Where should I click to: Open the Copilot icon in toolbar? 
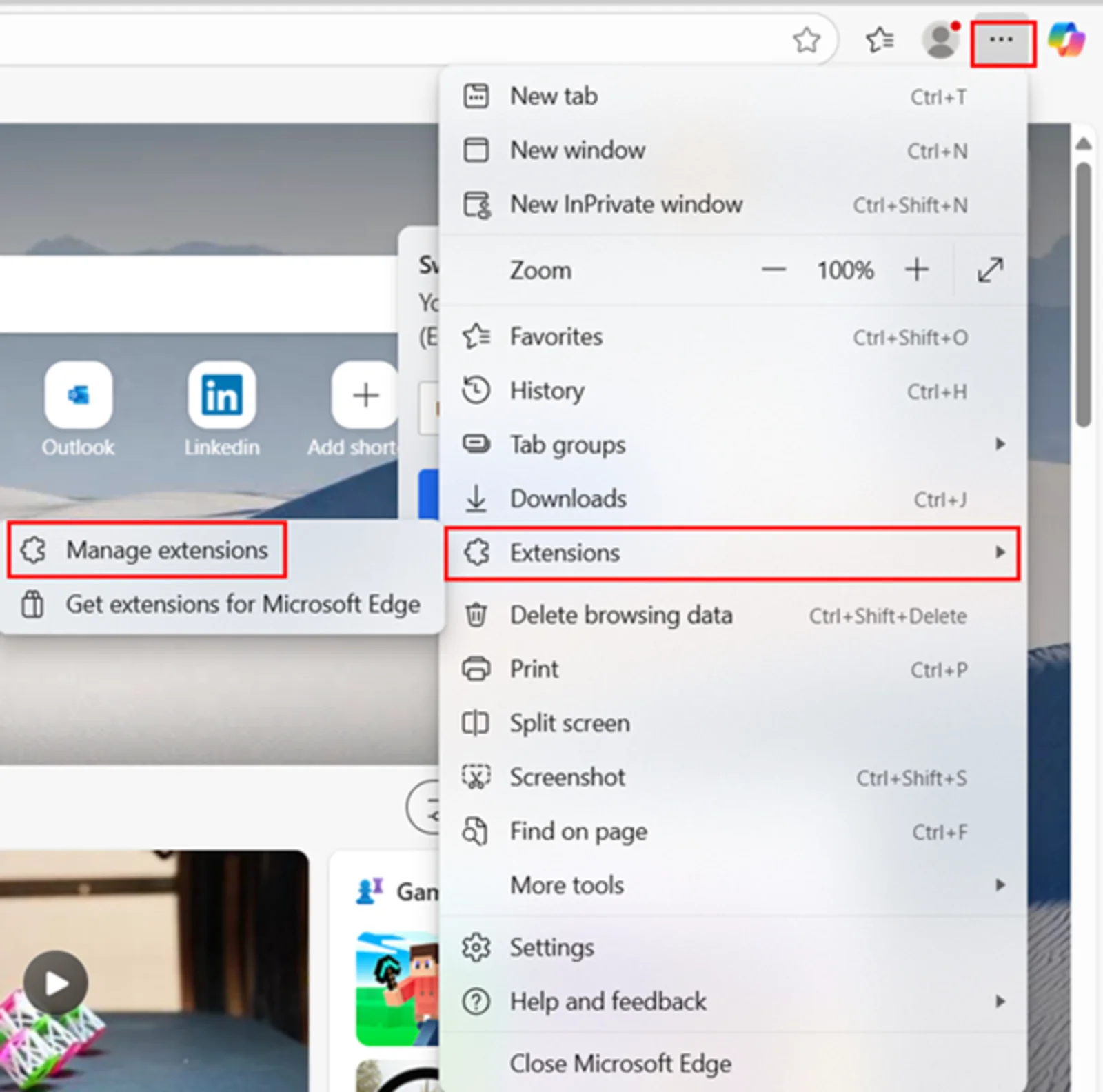(1066, 40)
